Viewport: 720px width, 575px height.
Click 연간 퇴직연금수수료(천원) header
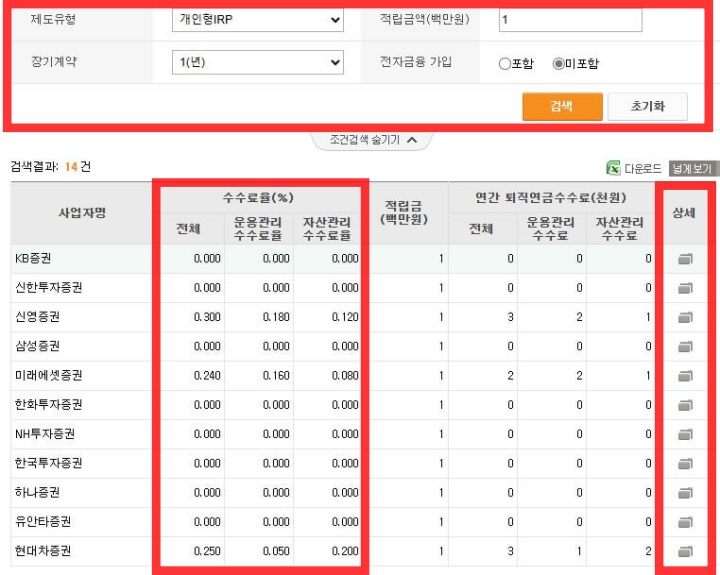coord(551,198)
